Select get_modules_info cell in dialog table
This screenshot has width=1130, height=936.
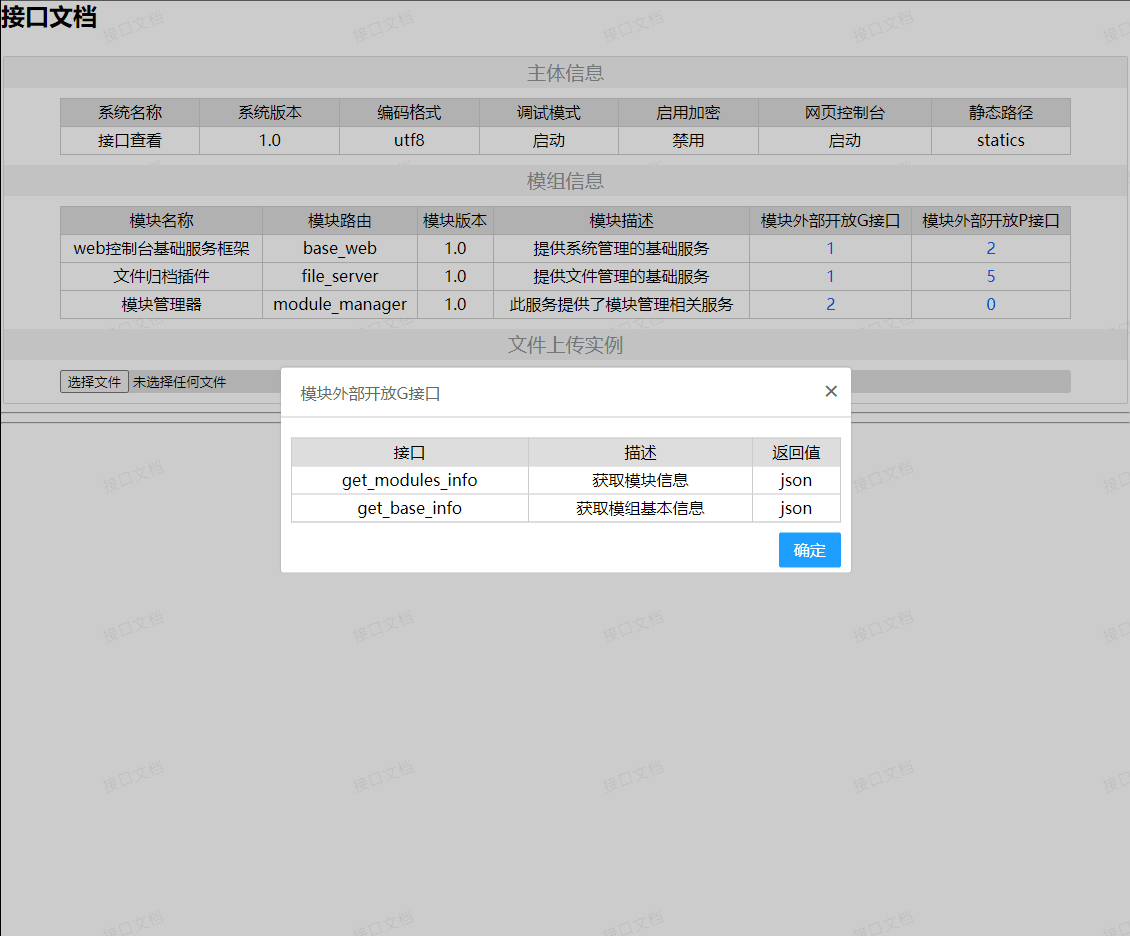[x=409, y=481]
